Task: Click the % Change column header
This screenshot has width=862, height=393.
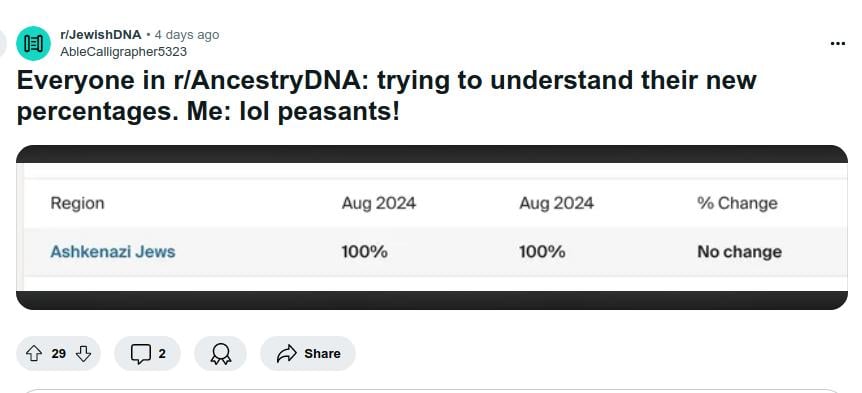Action: point(737,203)
